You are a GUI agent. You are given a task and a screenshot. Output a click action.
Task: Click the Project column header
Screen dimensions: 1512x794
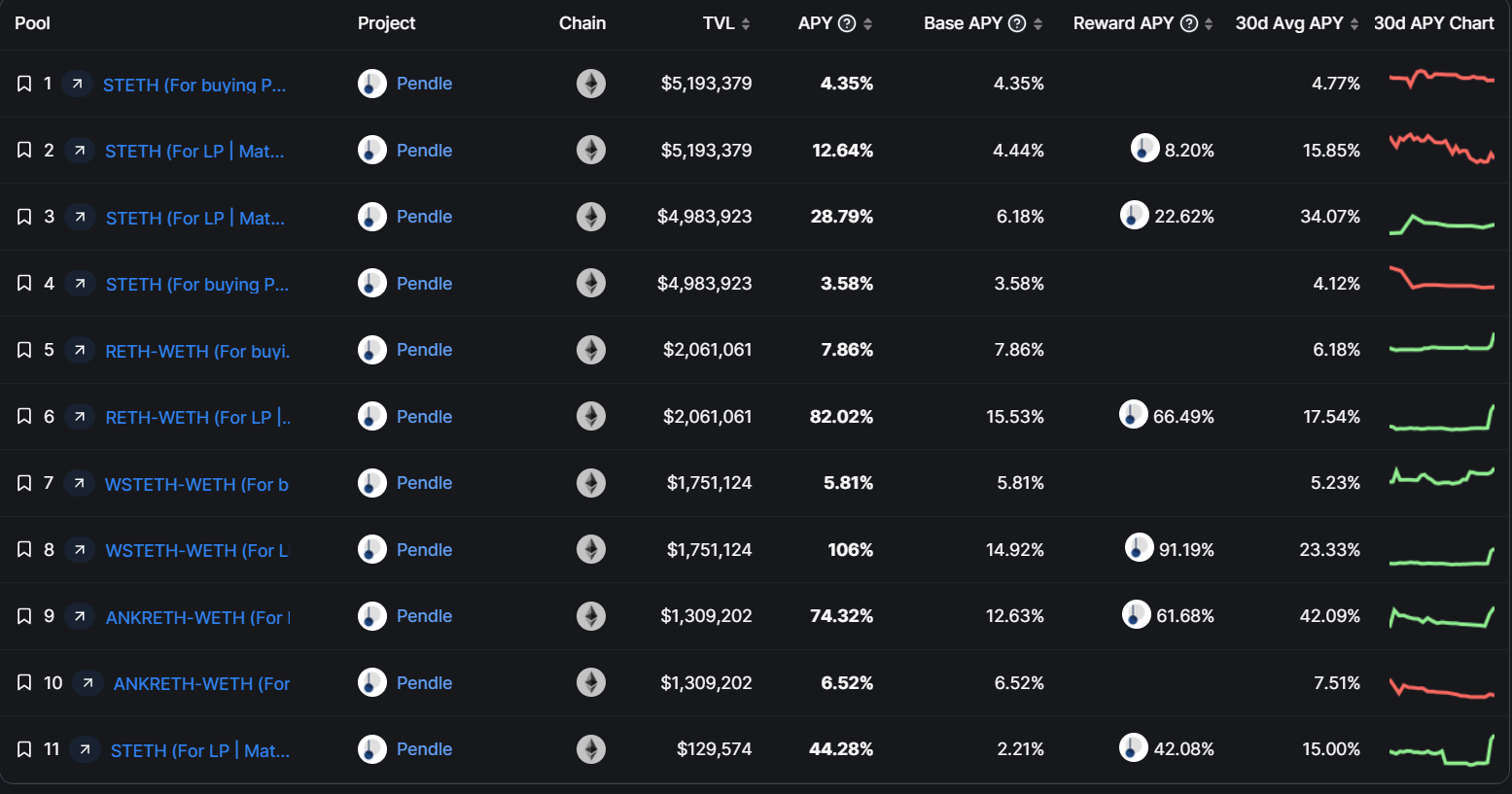click(386, 23)
